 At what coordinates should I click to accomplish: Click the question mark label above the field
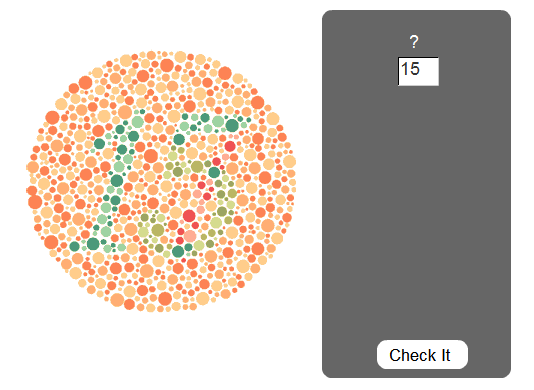(x=414, y=42)
